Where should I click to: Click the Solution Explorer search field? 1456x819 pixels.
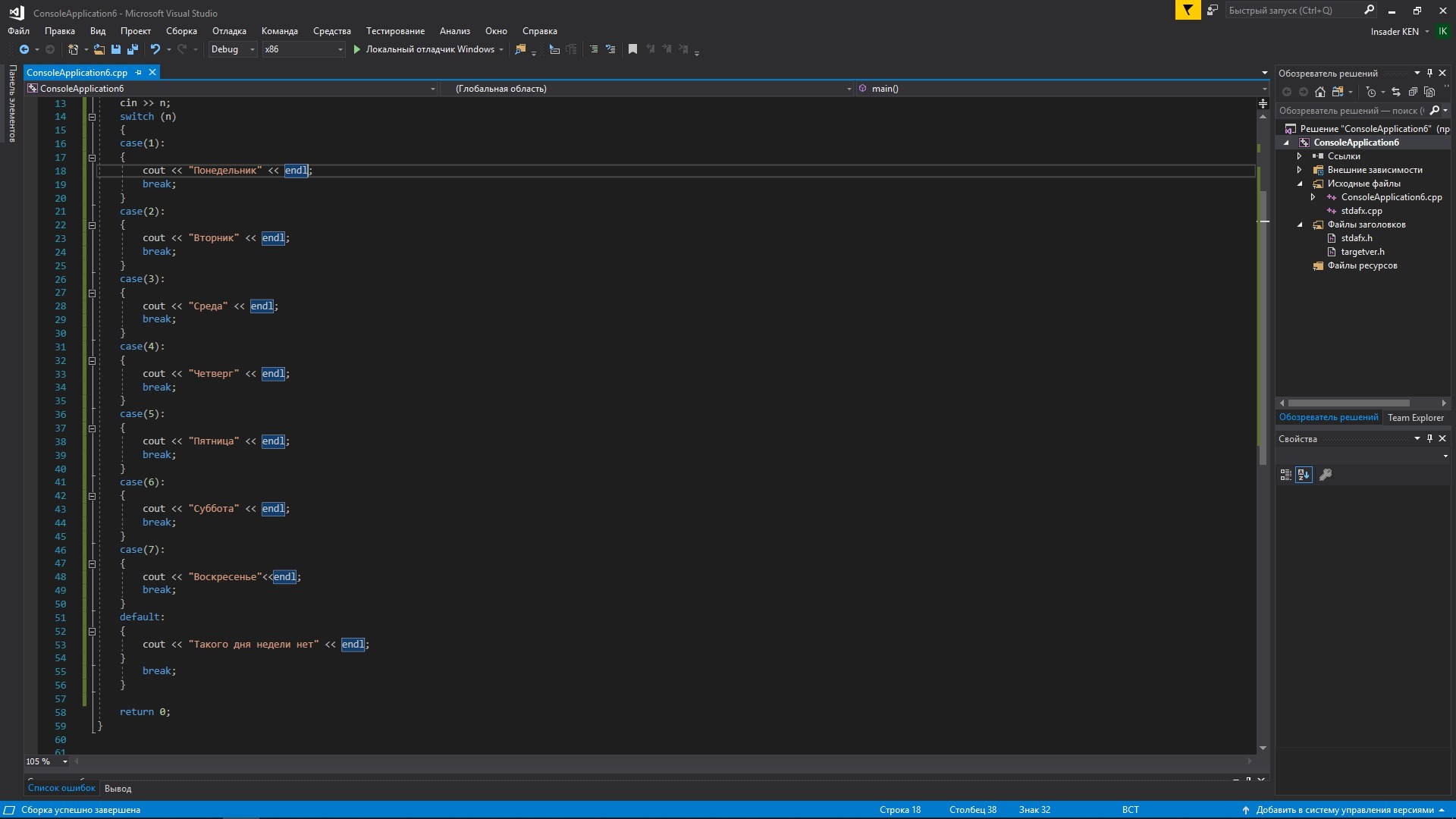(x=1350, y=111)
